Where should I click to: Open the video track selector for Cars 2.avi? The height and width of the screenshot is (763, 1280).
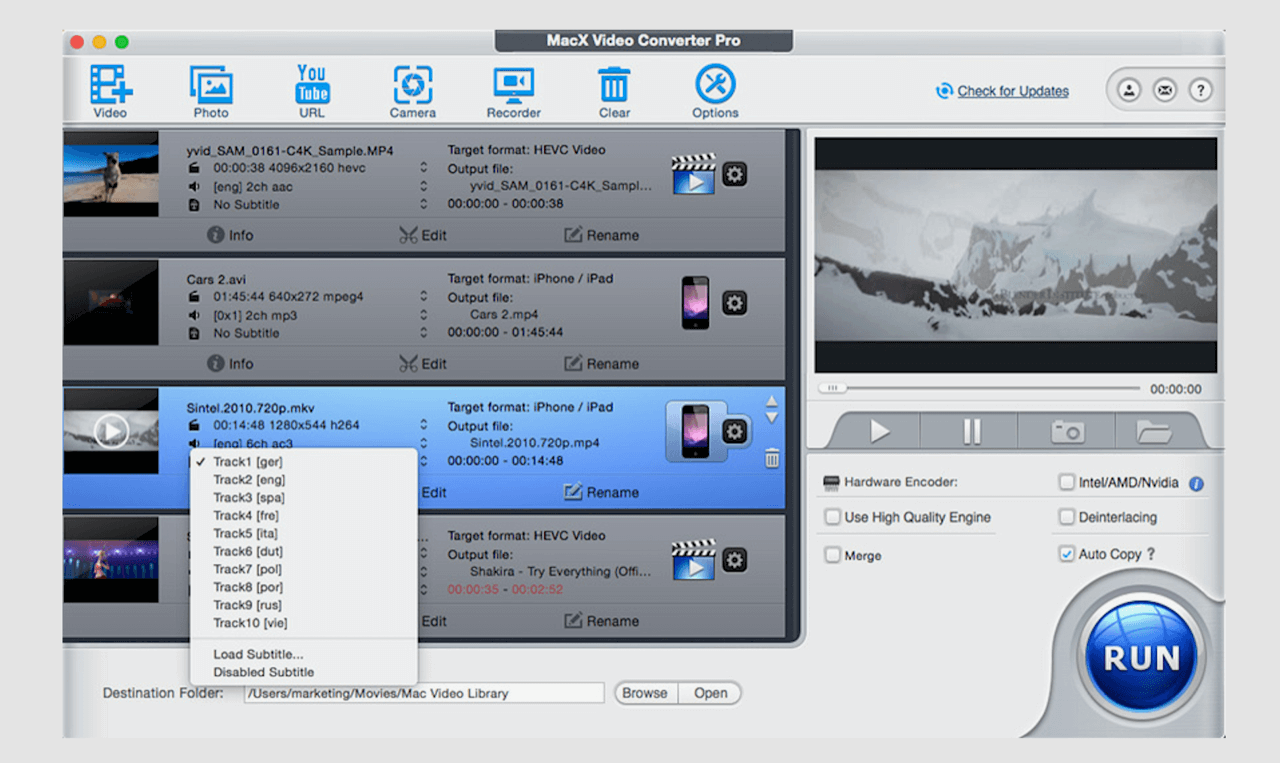tap(423, 297)
